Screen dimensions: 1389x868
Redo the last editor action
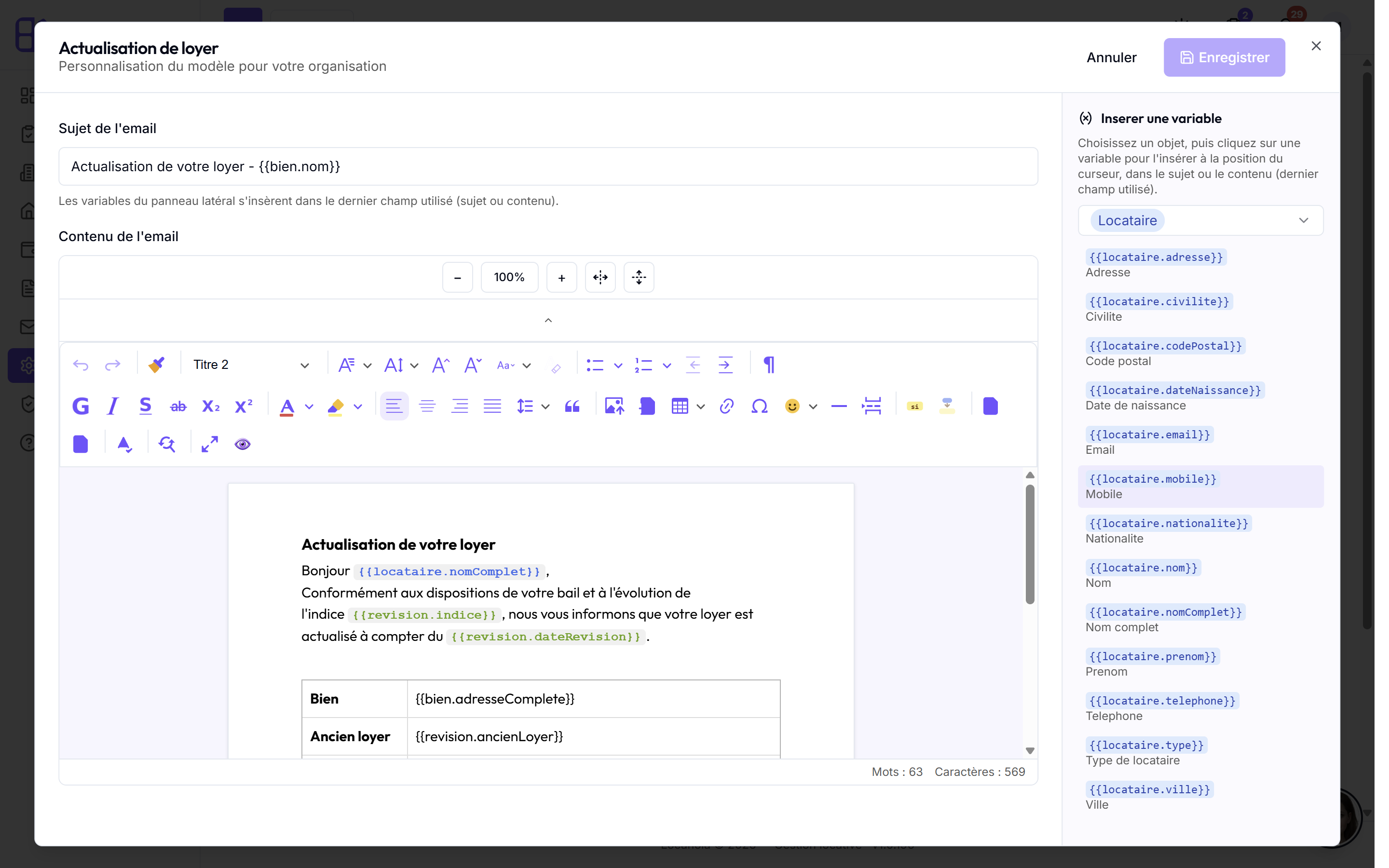[112, 365]
